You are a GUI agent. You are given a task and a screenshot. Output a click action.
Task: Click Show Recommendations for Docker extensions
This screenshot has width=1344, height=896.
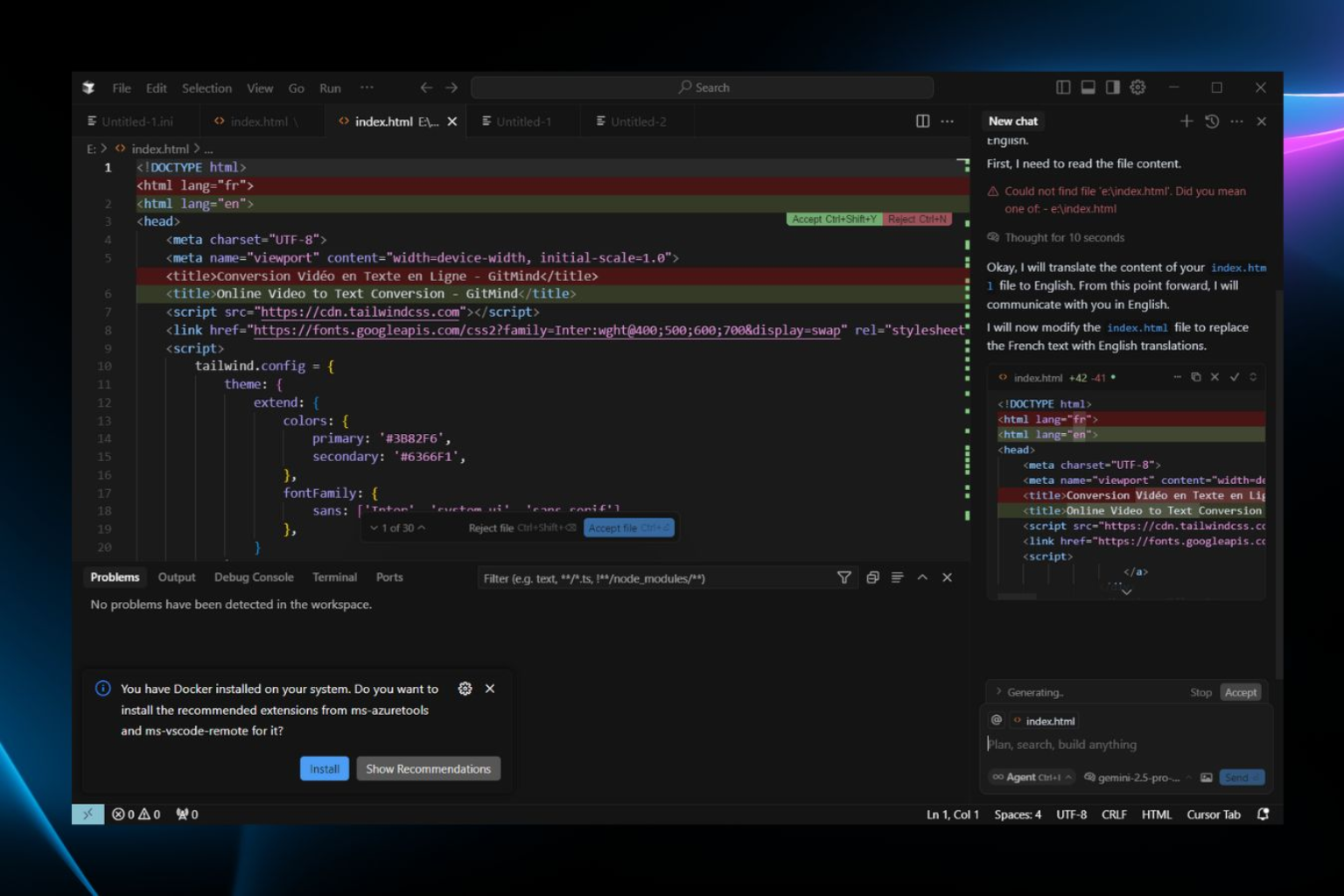(x=428, y=768)
